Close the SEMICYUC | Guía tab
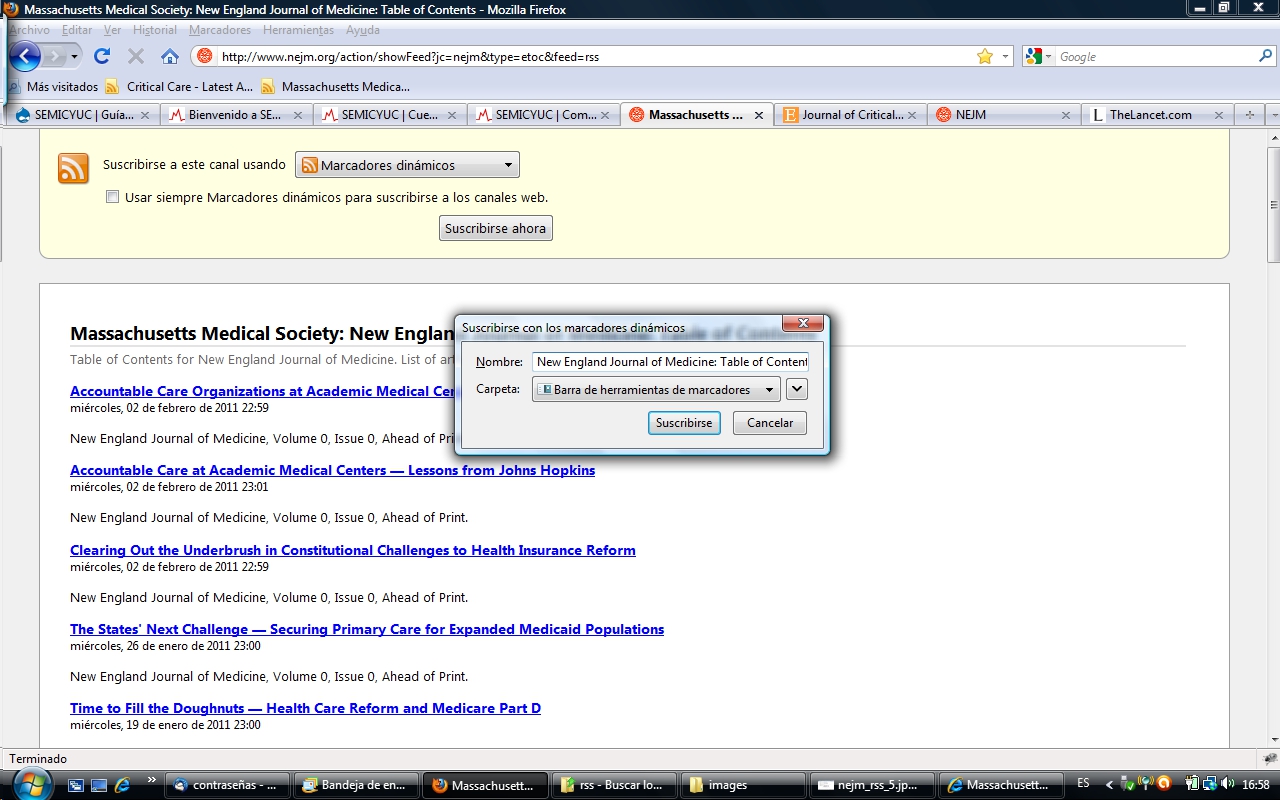 145,115
